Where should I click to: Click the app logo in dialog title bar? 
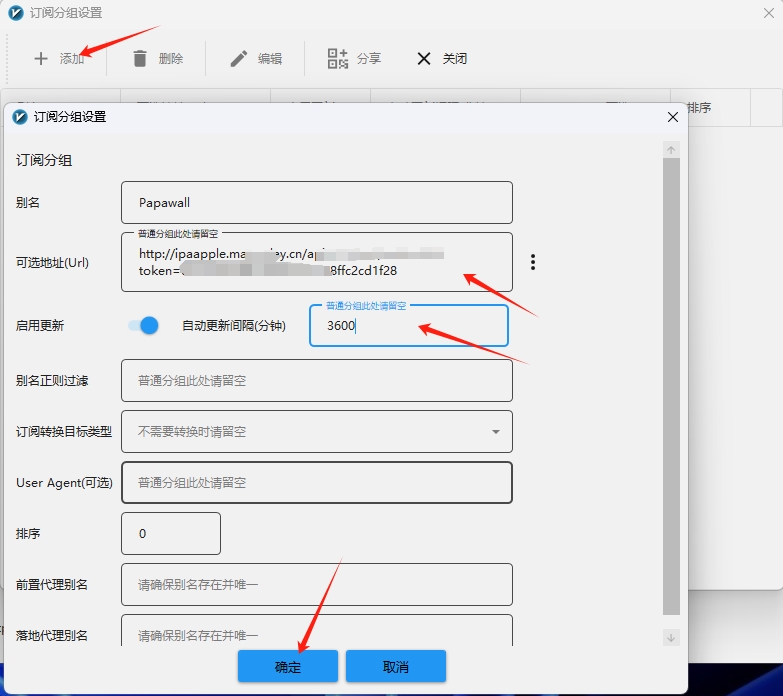point(19,117)
